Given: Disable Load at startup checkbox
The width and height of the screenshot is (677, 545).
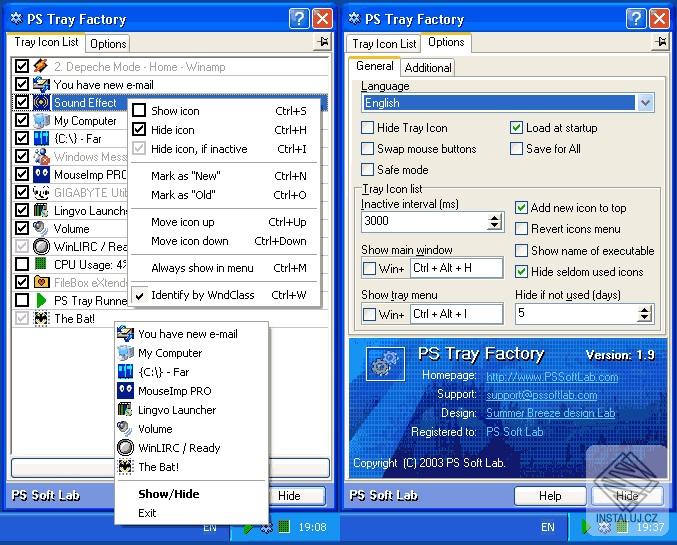Looking at the screenshot, I should pos(516,128).
